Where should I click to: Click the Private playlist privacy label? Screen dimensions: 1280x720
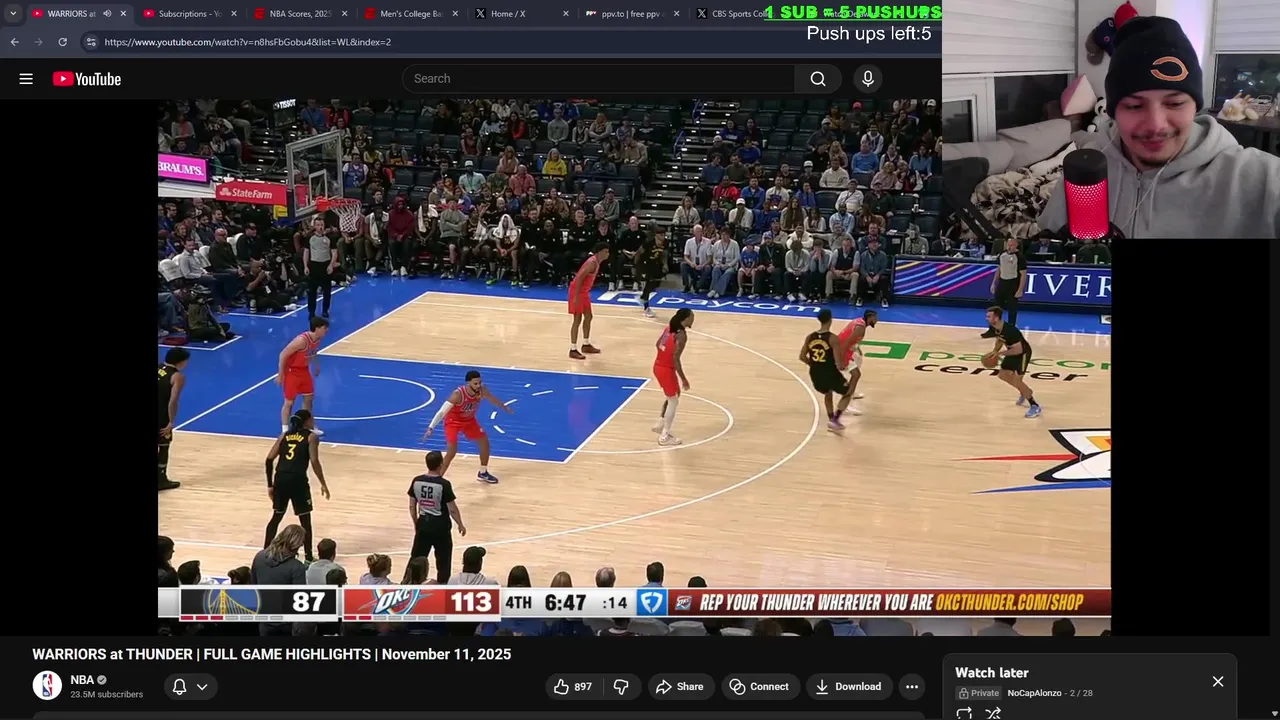coord(979,693)
